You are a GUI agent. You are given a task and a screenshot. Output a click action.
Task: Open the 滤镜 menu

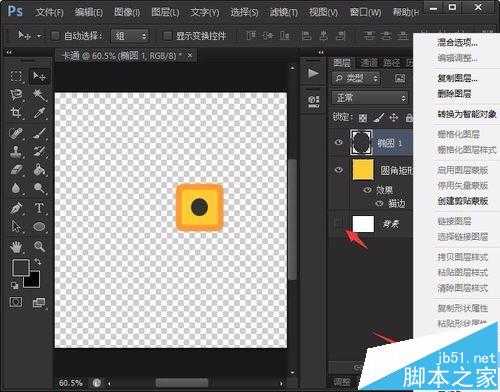click(284, 12)
